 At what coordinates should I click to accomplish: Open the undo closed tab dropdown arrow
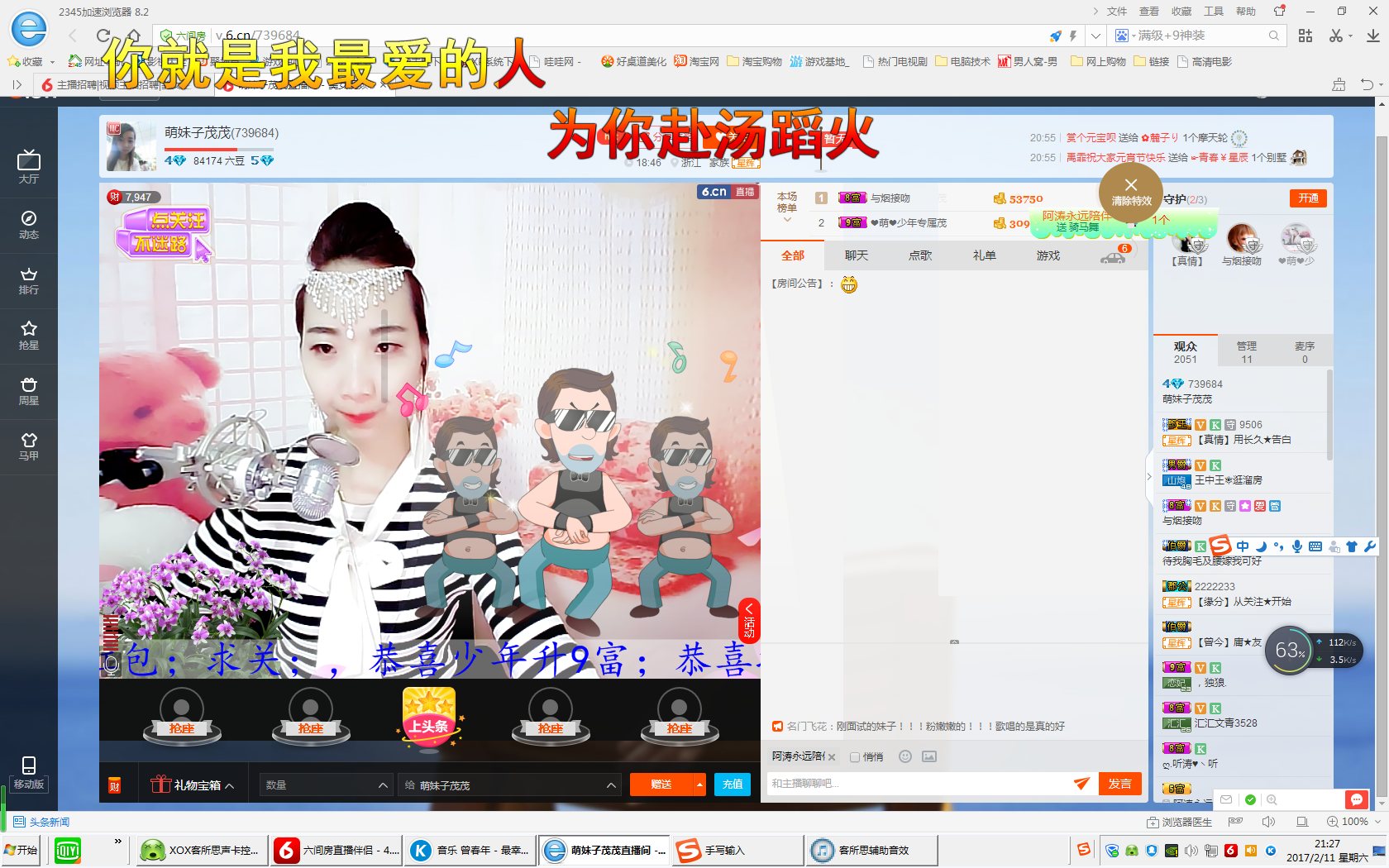[x=1381, y=84]
